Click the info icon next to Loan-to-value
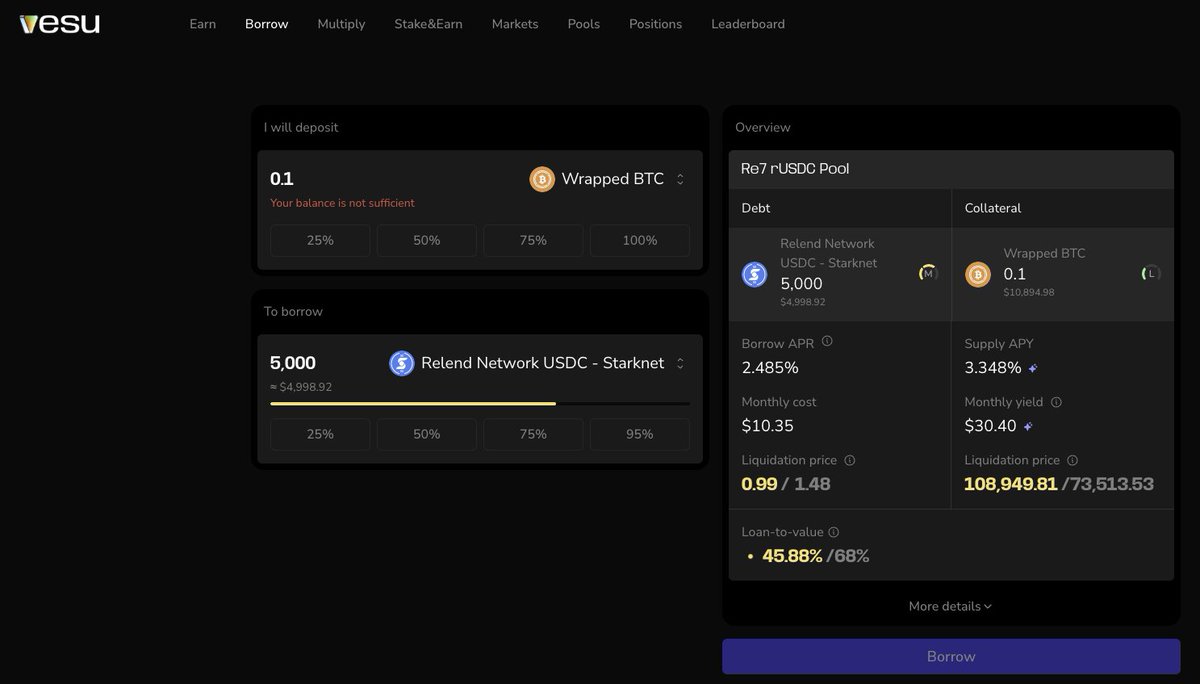The image size is (1200, 684). click(833, 533)
